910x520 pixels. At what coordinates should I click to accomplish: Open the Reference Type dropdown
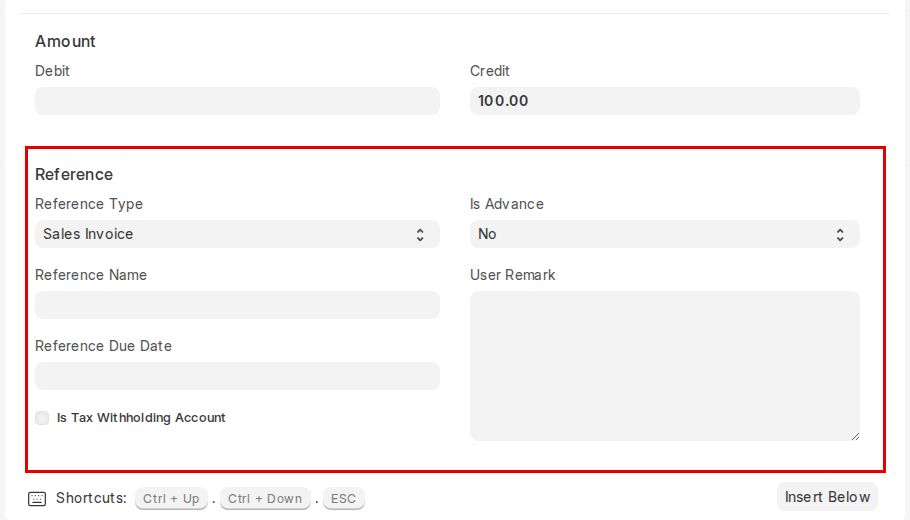[x=237, y=234]
